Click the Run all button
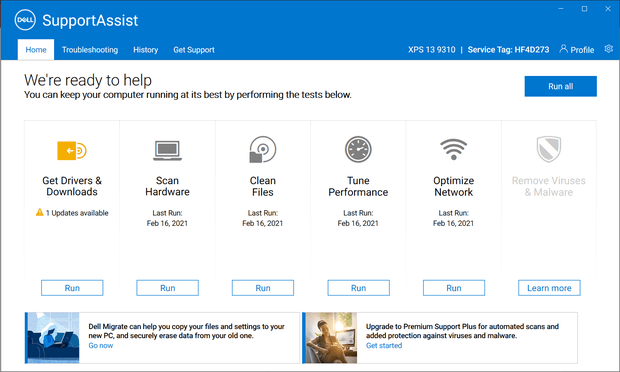Viewport: 620px width, 372px height. 561,86
